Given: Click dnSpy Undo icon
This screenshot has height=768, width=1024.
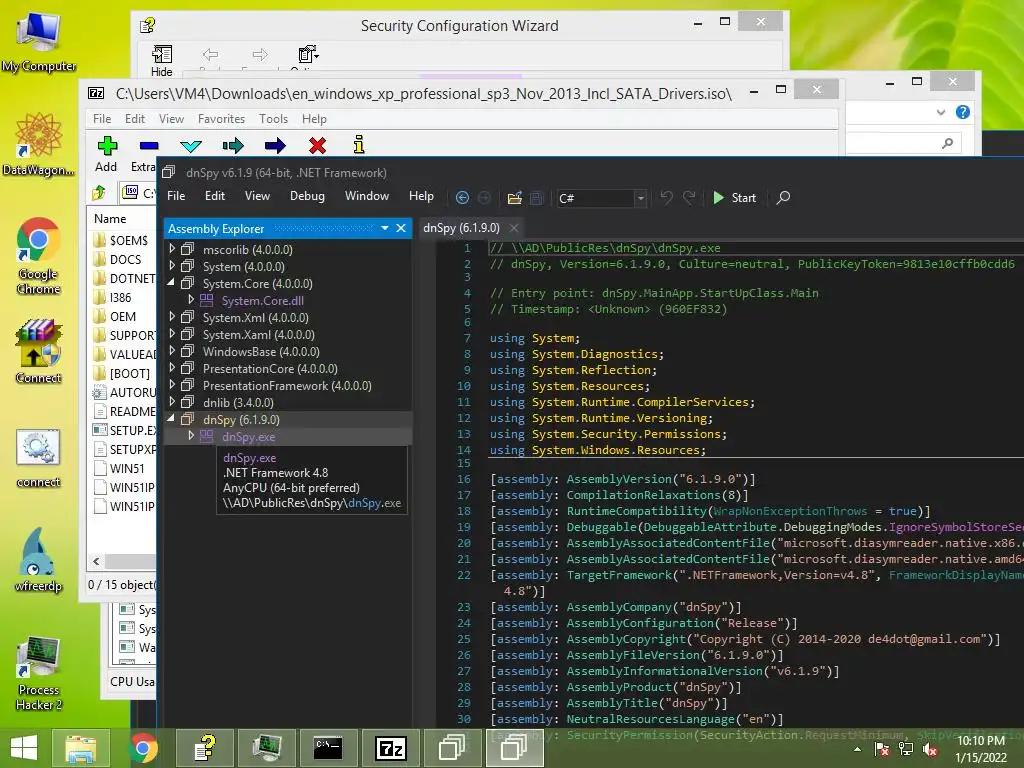Looking at the screenshot, I should pyautogui.click(x=666, y=197).
